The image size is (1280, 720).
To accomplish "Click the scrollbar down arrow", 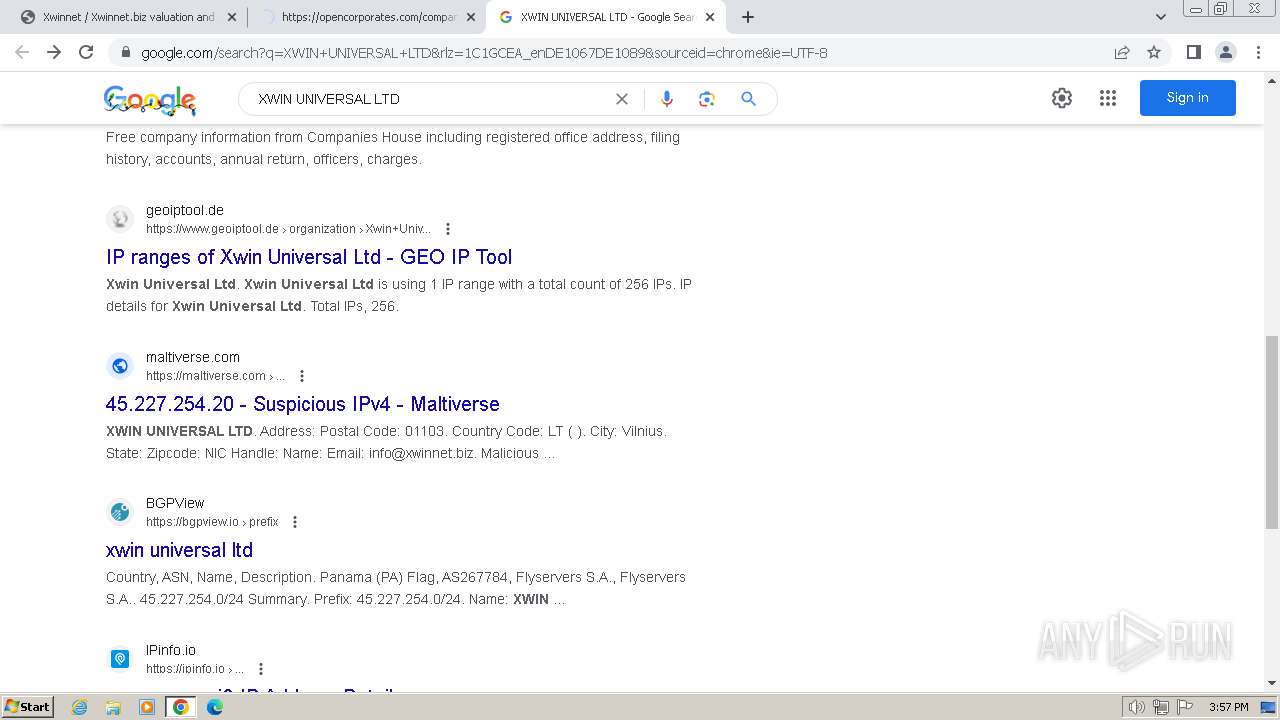I will [x=1272, y=684].
